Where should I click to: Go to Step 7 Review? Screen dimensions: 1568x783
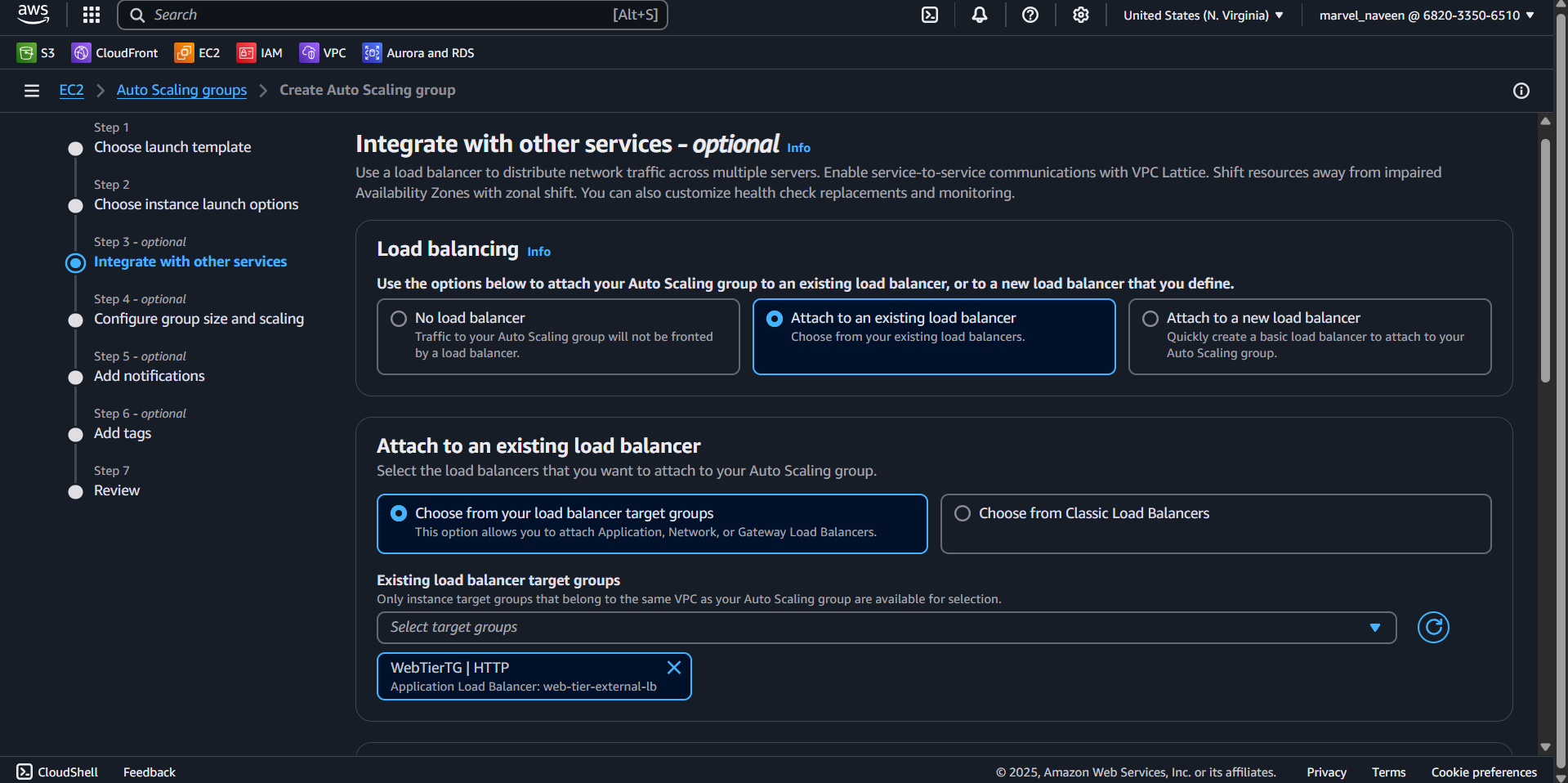point(117,490)
